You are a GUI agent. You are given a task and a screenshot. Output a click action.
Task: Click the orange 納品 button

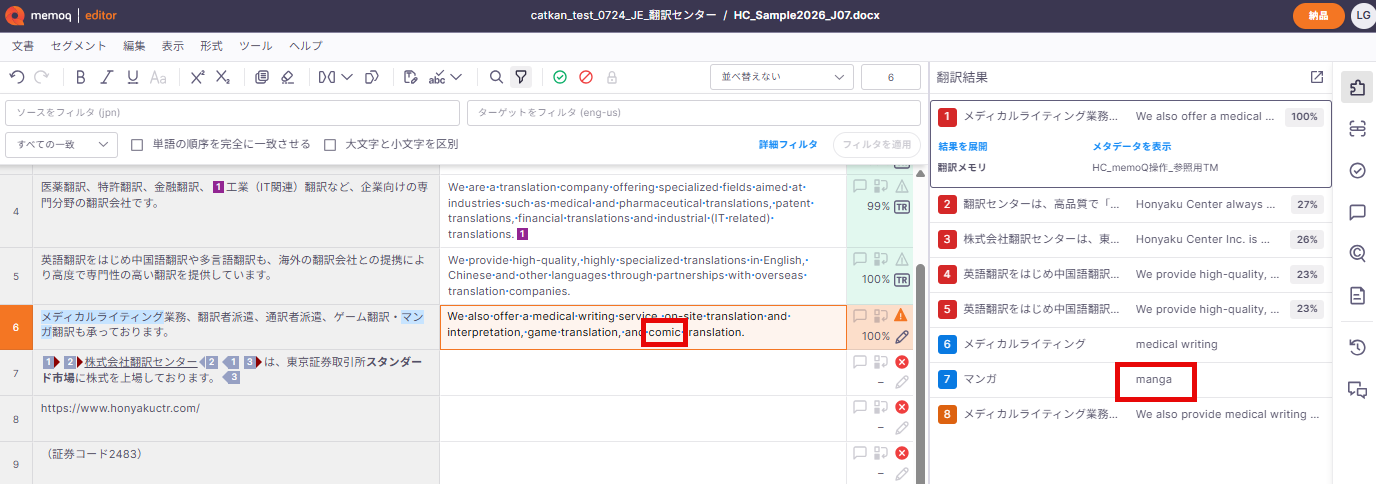click(x=1318, y=15)
